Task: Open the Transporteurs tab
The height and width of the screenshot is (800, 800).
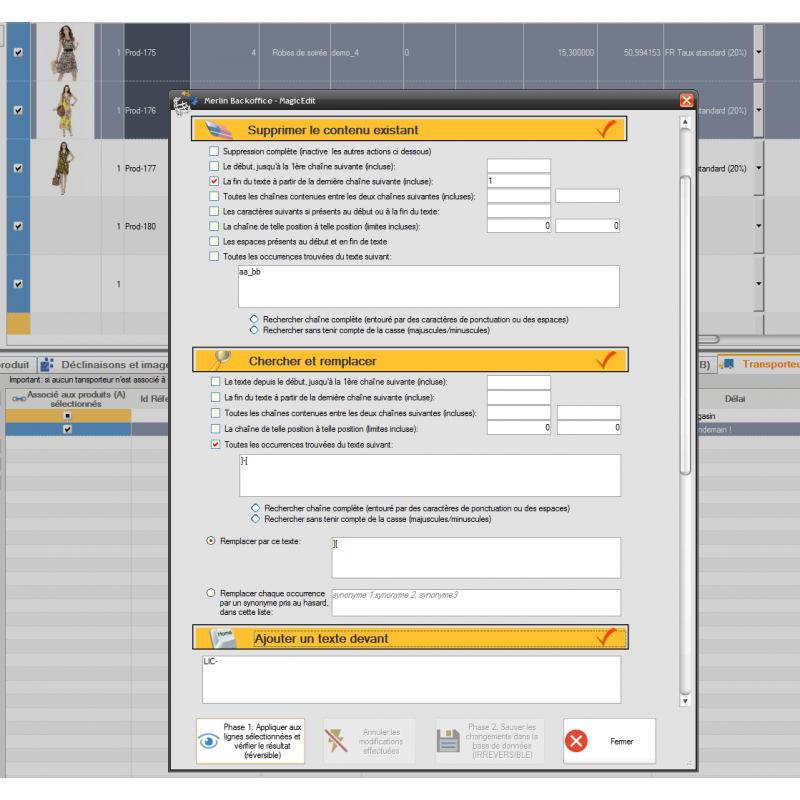Action: 760,365
